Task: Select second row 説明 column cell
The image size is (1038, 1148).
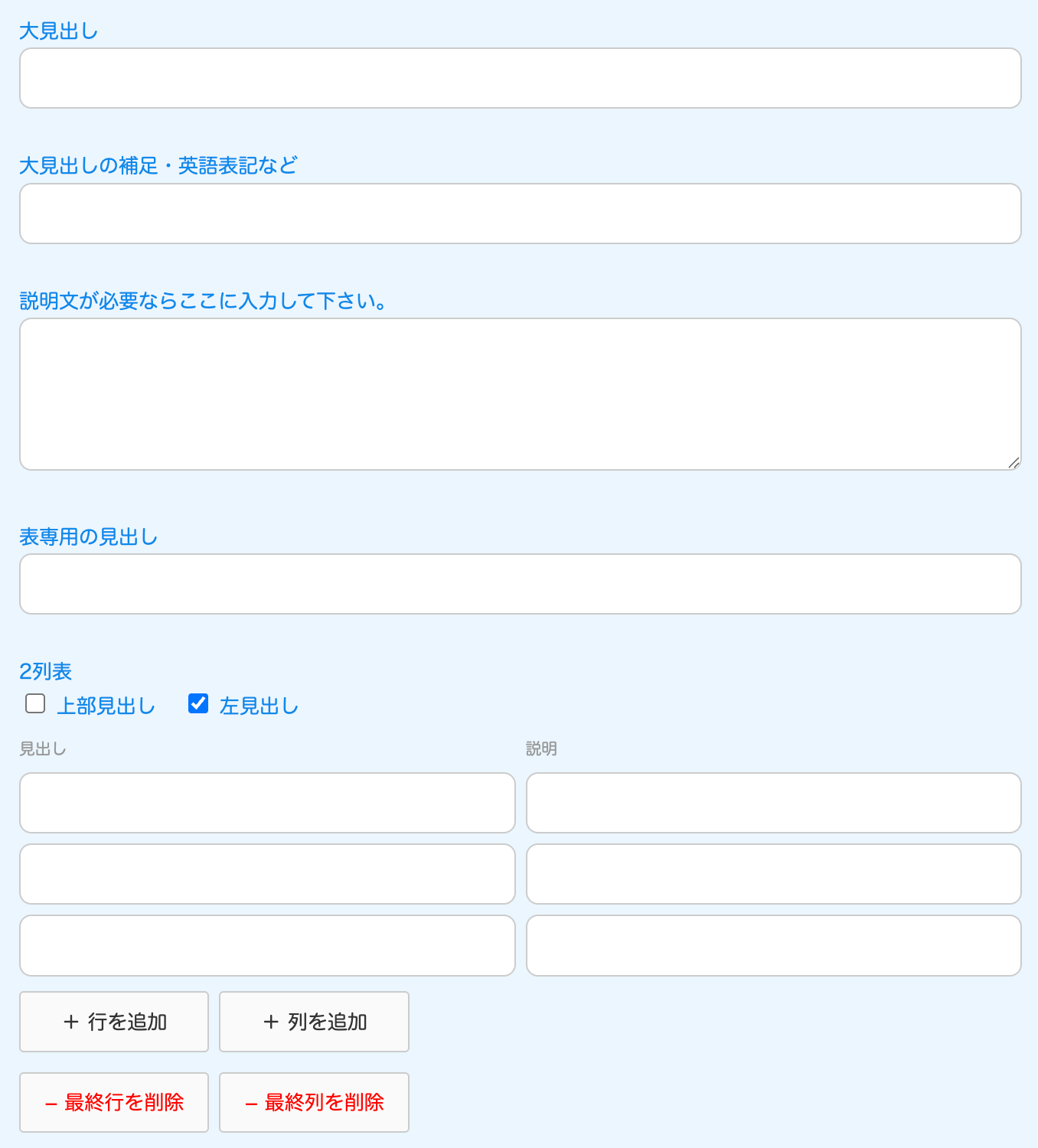Action: click(773, 874)
